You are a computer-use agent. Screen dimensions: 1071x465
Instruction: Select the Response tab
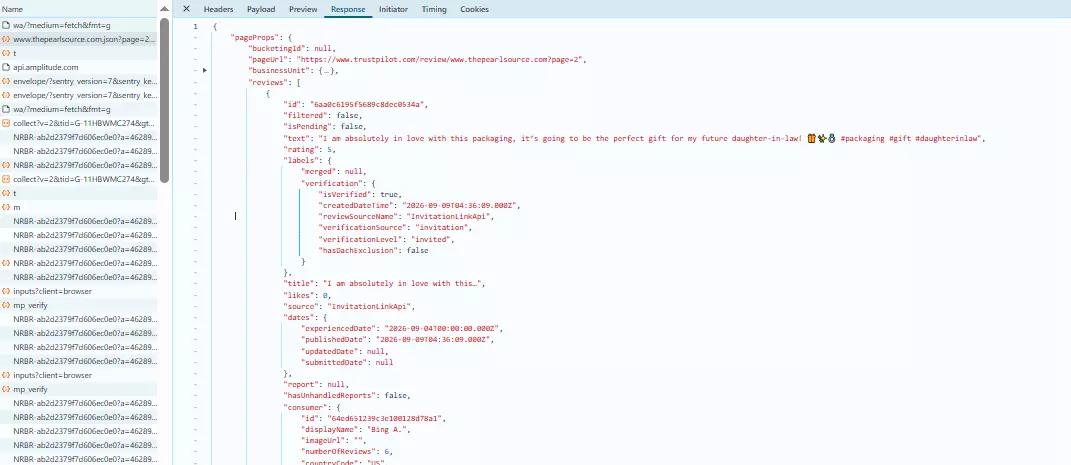coord(348,10)
